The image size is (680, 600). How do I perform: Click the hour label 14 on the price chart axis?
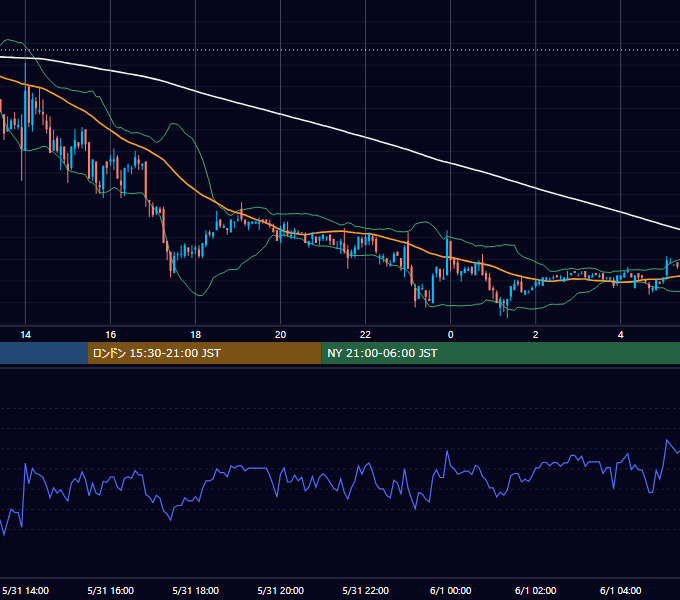26,334
